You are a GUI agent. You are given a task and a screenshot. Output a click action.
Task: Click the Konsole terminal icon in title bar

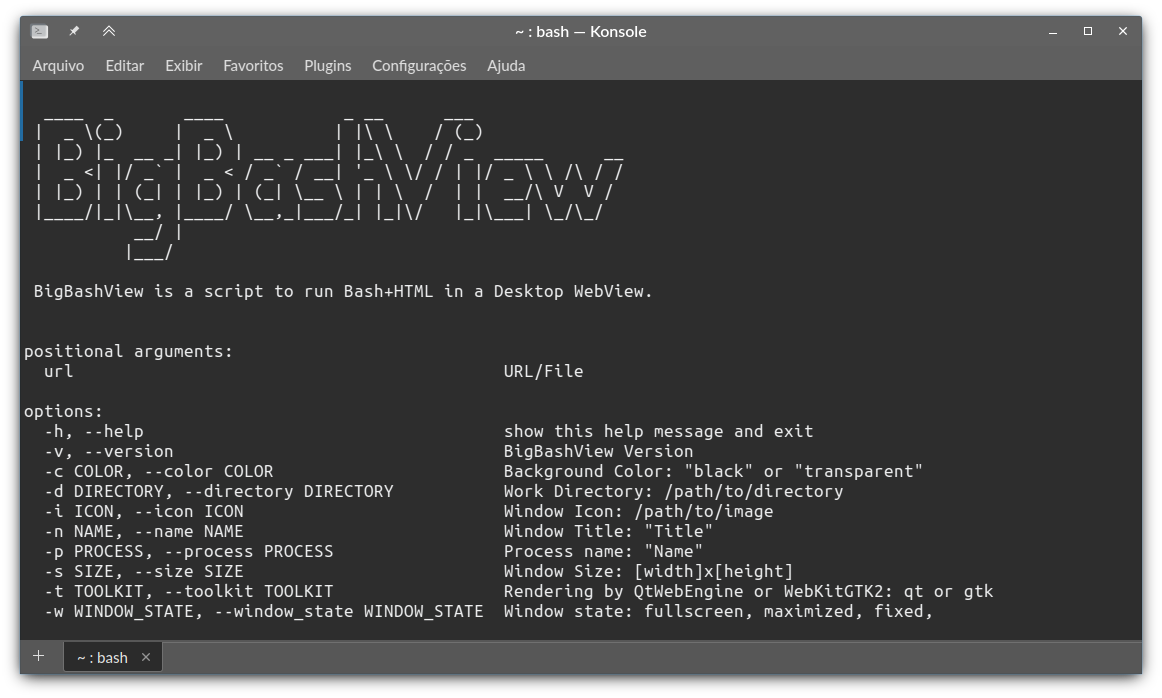[x=40, y=31]
